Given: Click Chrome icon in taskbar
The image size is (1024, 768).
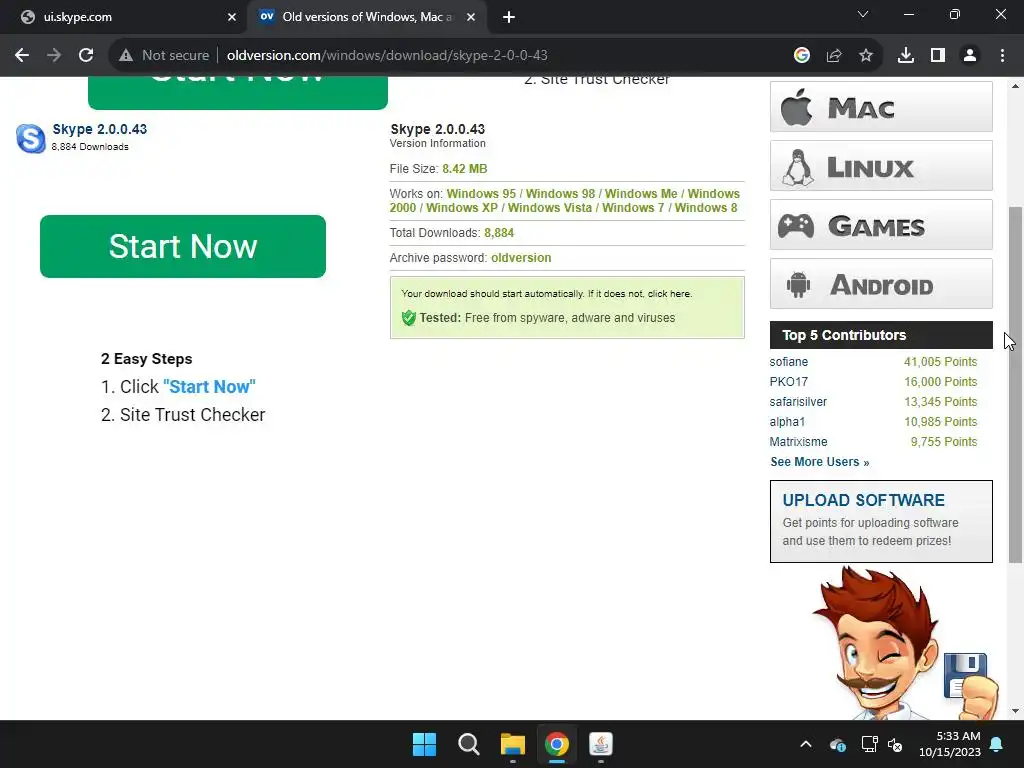Looking at the screenshot, I should click(556, 744).
